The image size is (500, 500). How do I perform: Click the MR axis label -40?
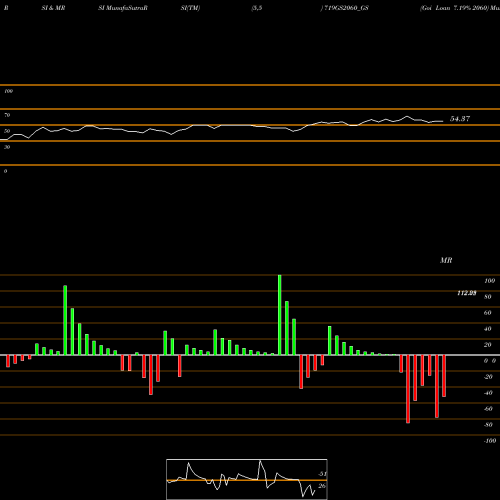click(x=488, y=393)
